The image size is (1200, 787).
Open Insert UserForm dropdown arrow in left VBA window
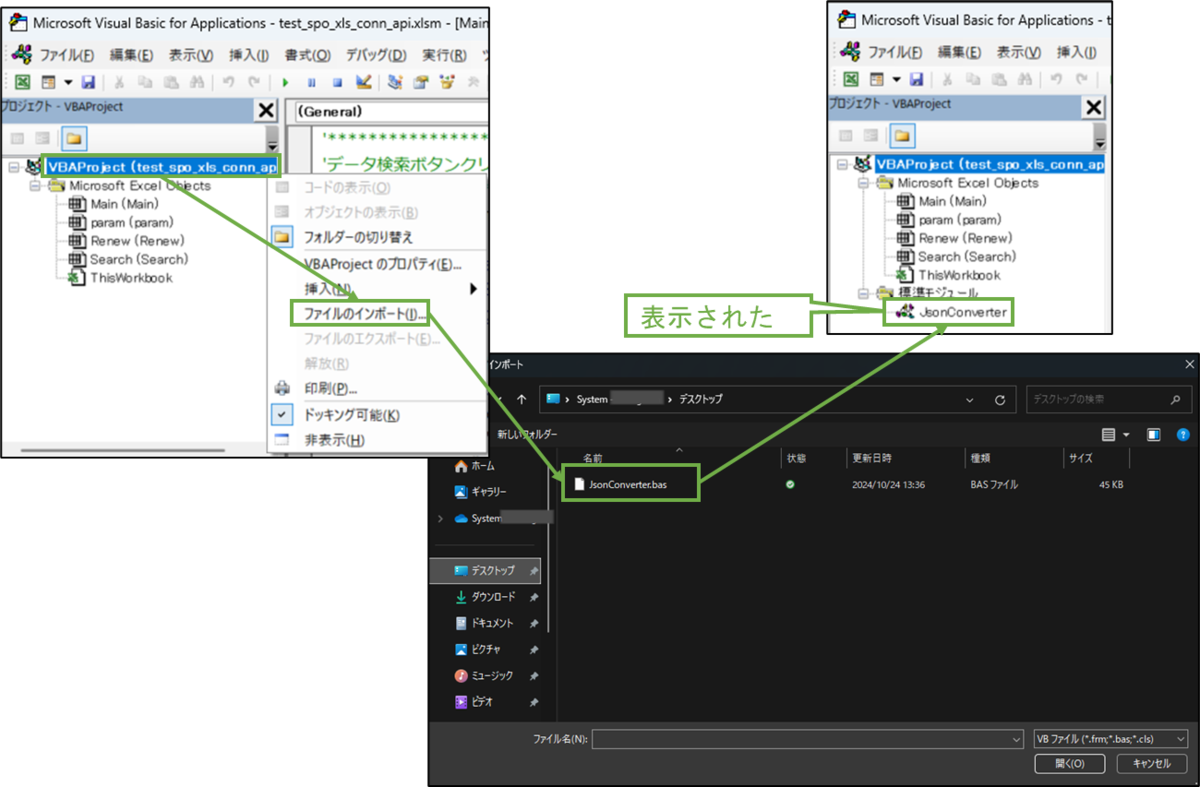[68, 82]
